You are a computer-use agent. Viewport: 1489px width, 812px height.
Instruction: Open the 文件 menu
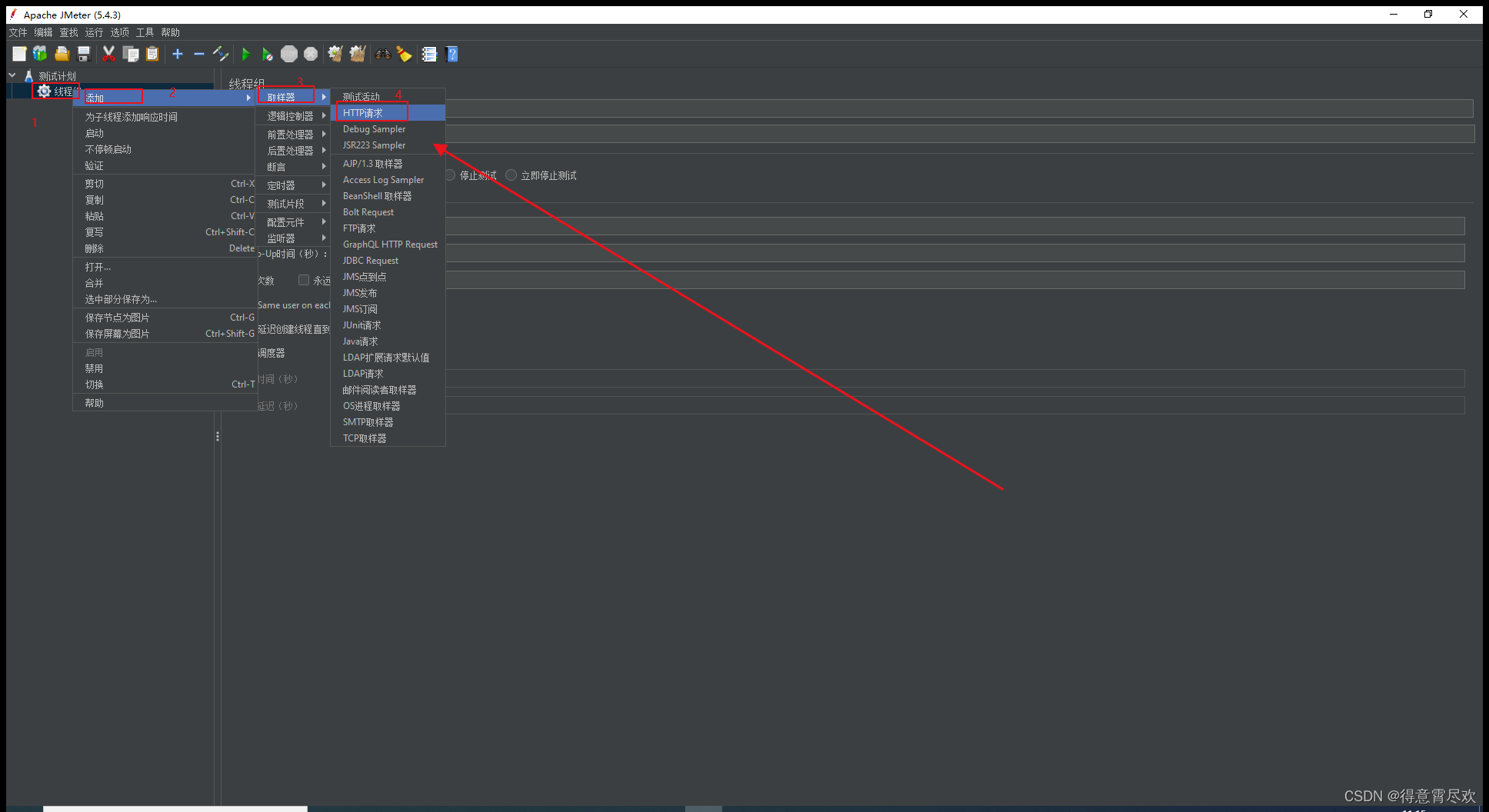(x=18, y=32)
